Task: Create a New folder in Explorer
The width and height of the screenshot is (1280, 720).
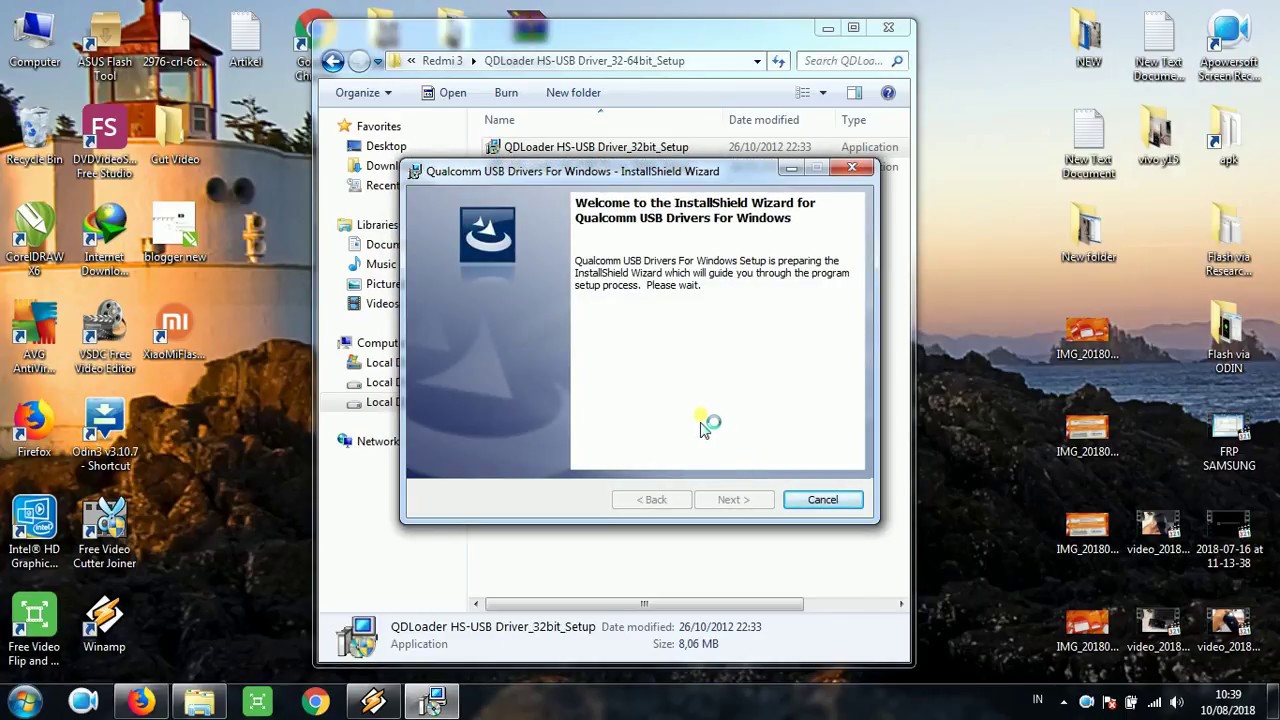Action: [573, 92]
